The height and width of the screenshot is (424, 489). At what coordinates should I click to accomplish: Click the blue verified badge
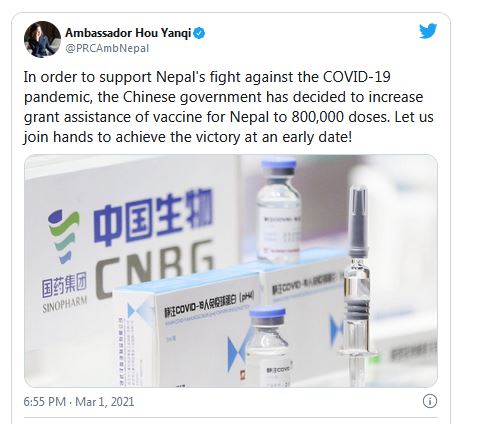tap(199, 33)
